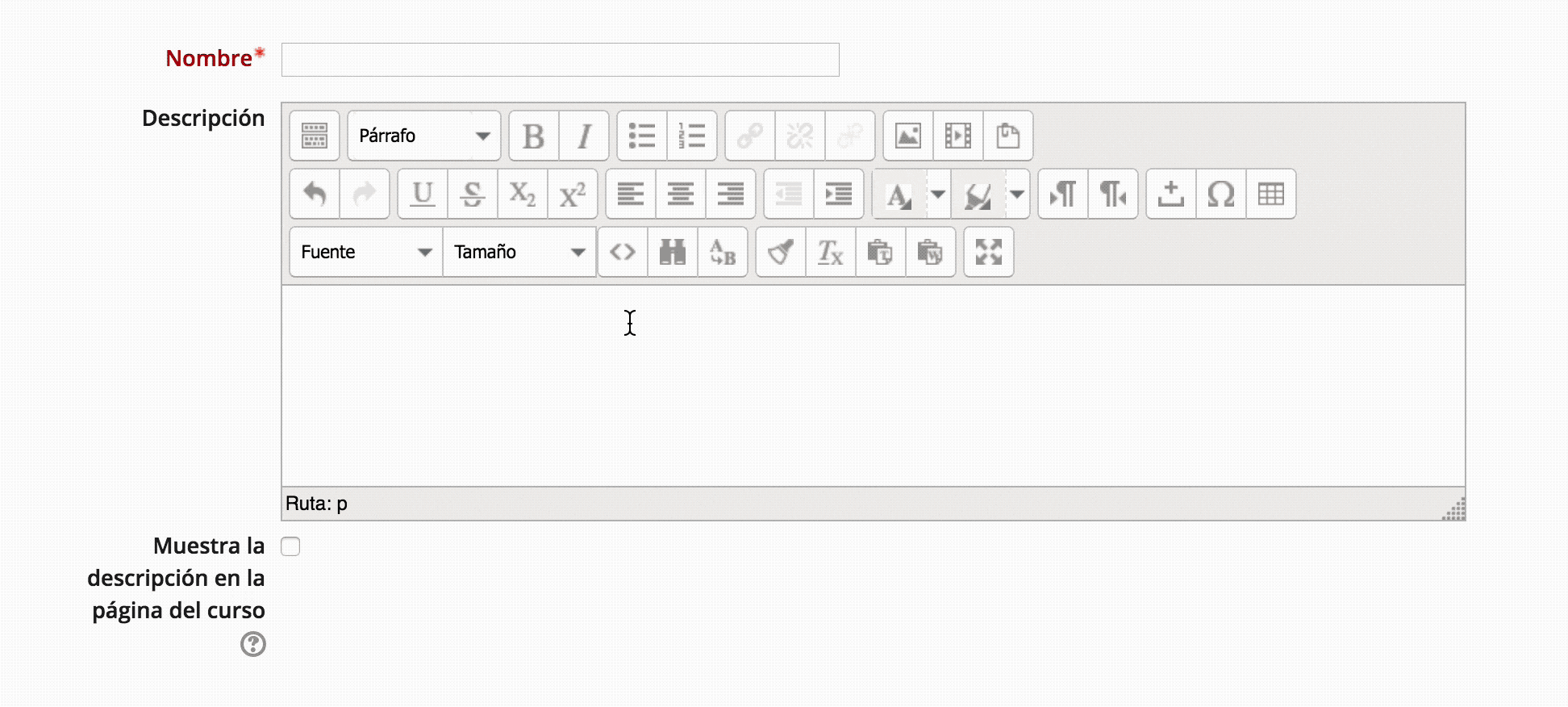
Task: Enable showing description on course page
Action: click(x=290, y=547)
